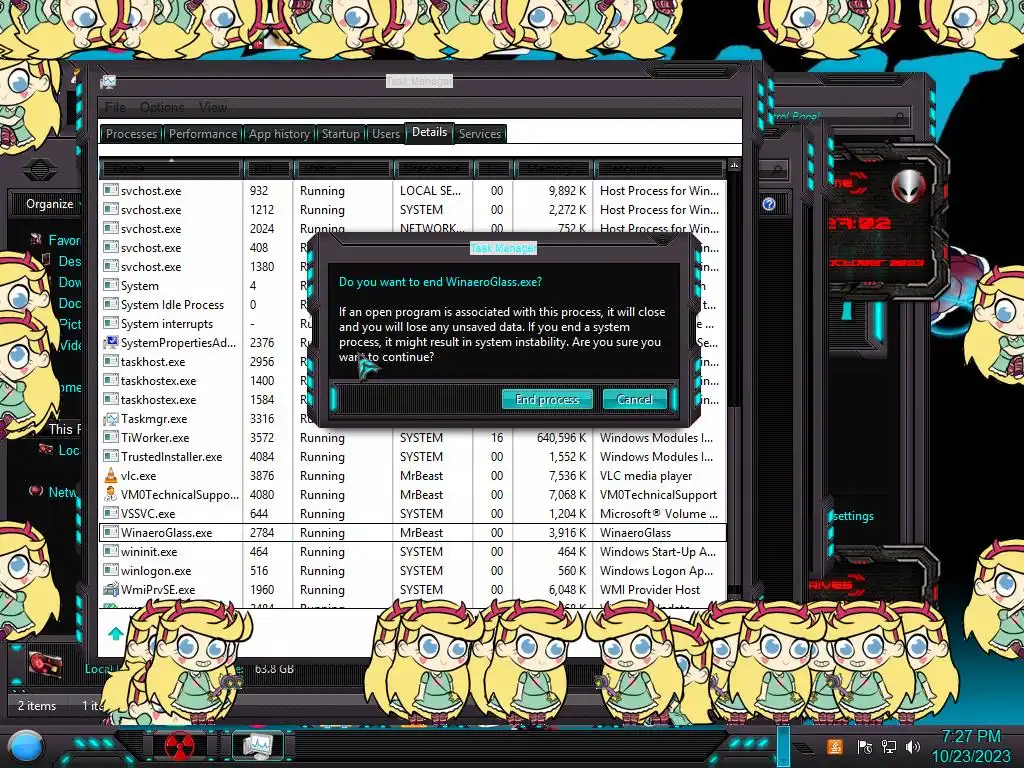
Task: Click the vlc.exe traffic cone icon
Action: point(111,475)
